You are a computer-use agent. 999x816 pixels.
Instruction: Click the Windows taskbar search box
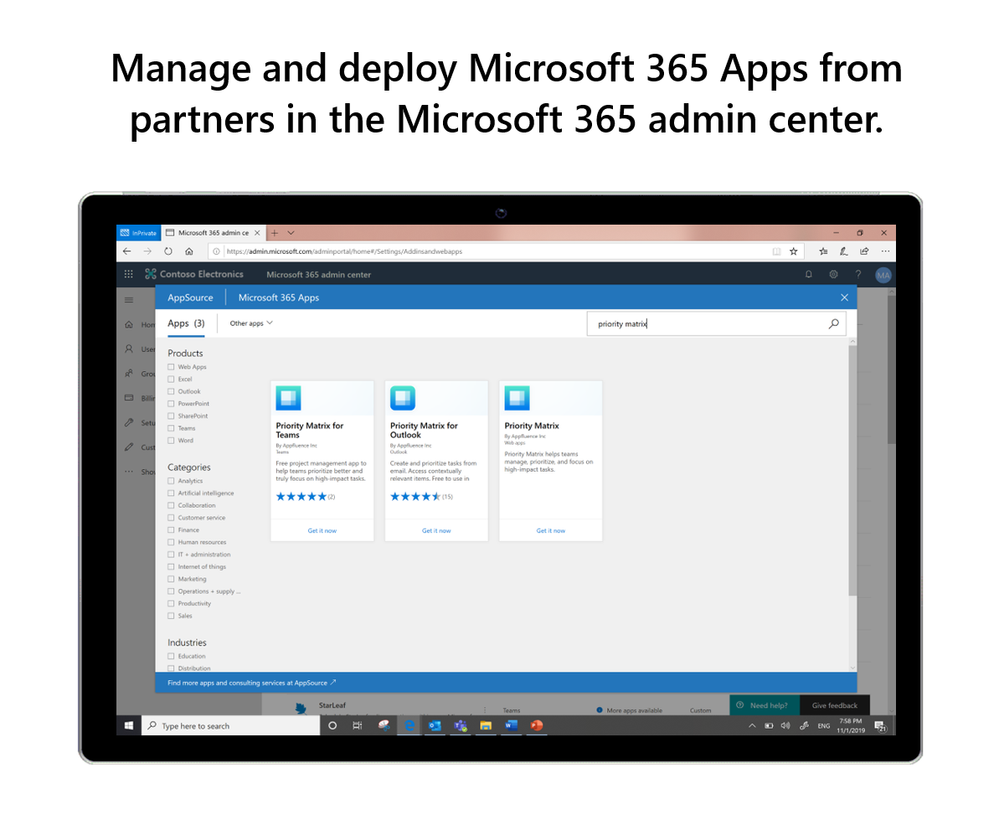[x=231, y=726]
